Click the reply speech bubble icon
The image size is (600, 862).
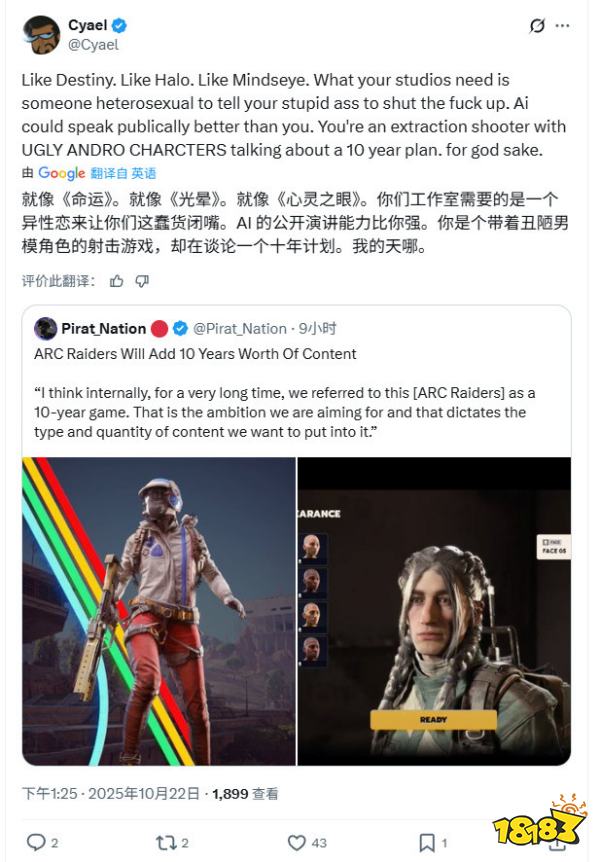(36, 842)
